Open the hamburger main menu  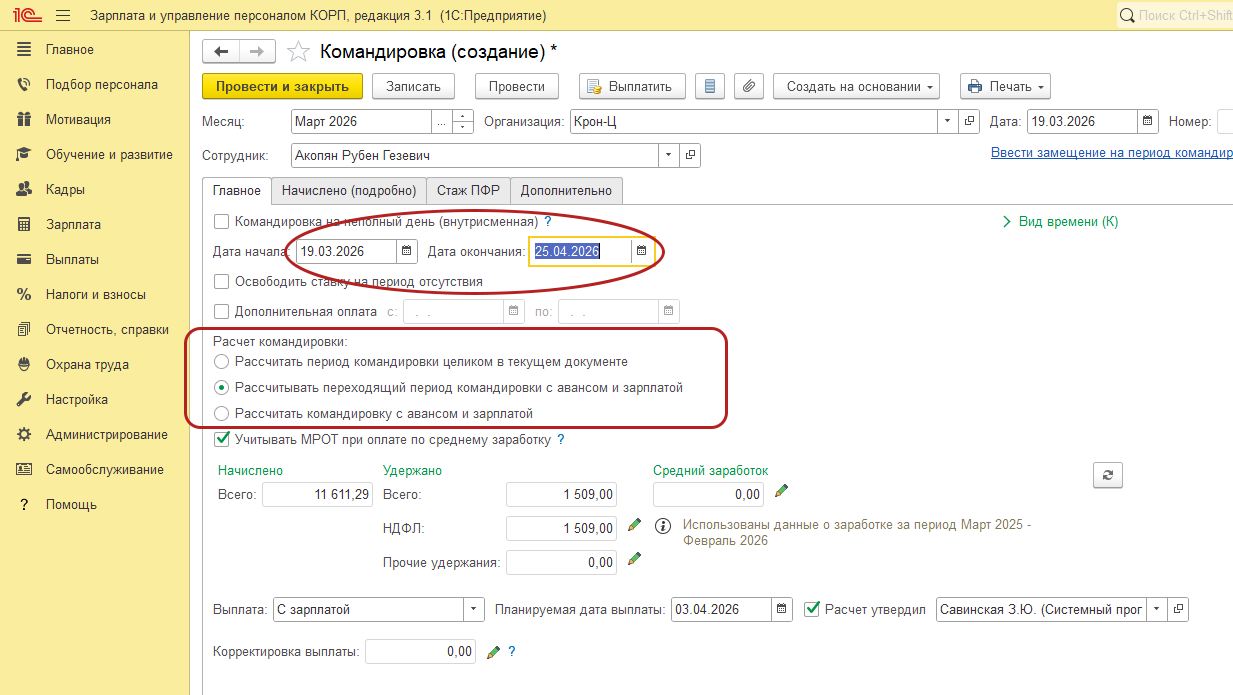pyautogui.click(x=63, y=16)
